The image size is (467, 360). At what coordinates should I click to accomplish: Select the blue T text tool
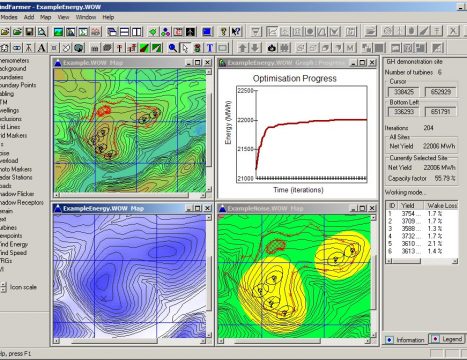[x=210, y=48]
